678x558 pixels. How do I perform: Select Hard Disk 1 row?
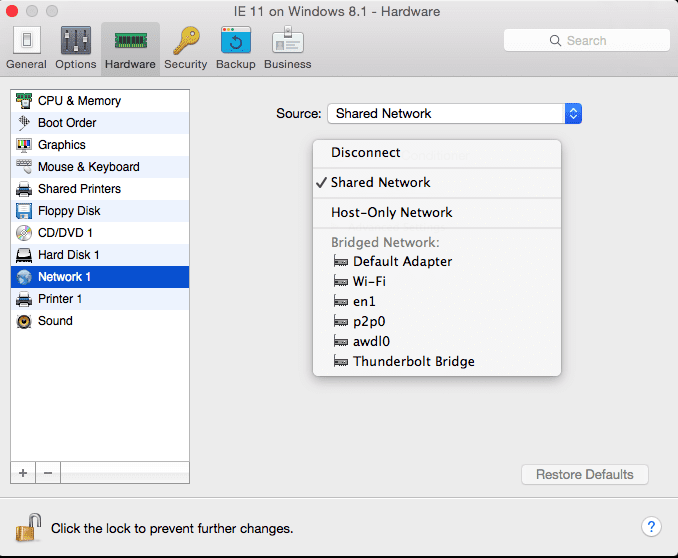(x=100, y=255)
